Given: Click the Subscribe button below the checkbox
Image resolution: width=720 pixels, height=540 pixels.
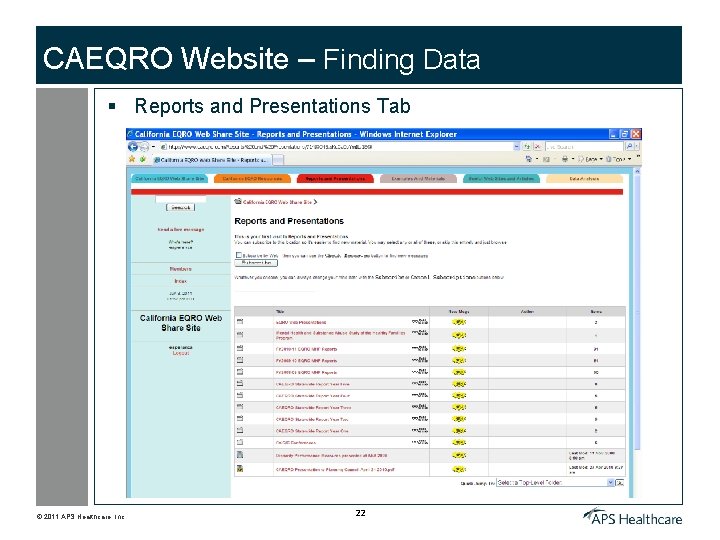Looking at the screenshot, I should (x=256, y=263).
